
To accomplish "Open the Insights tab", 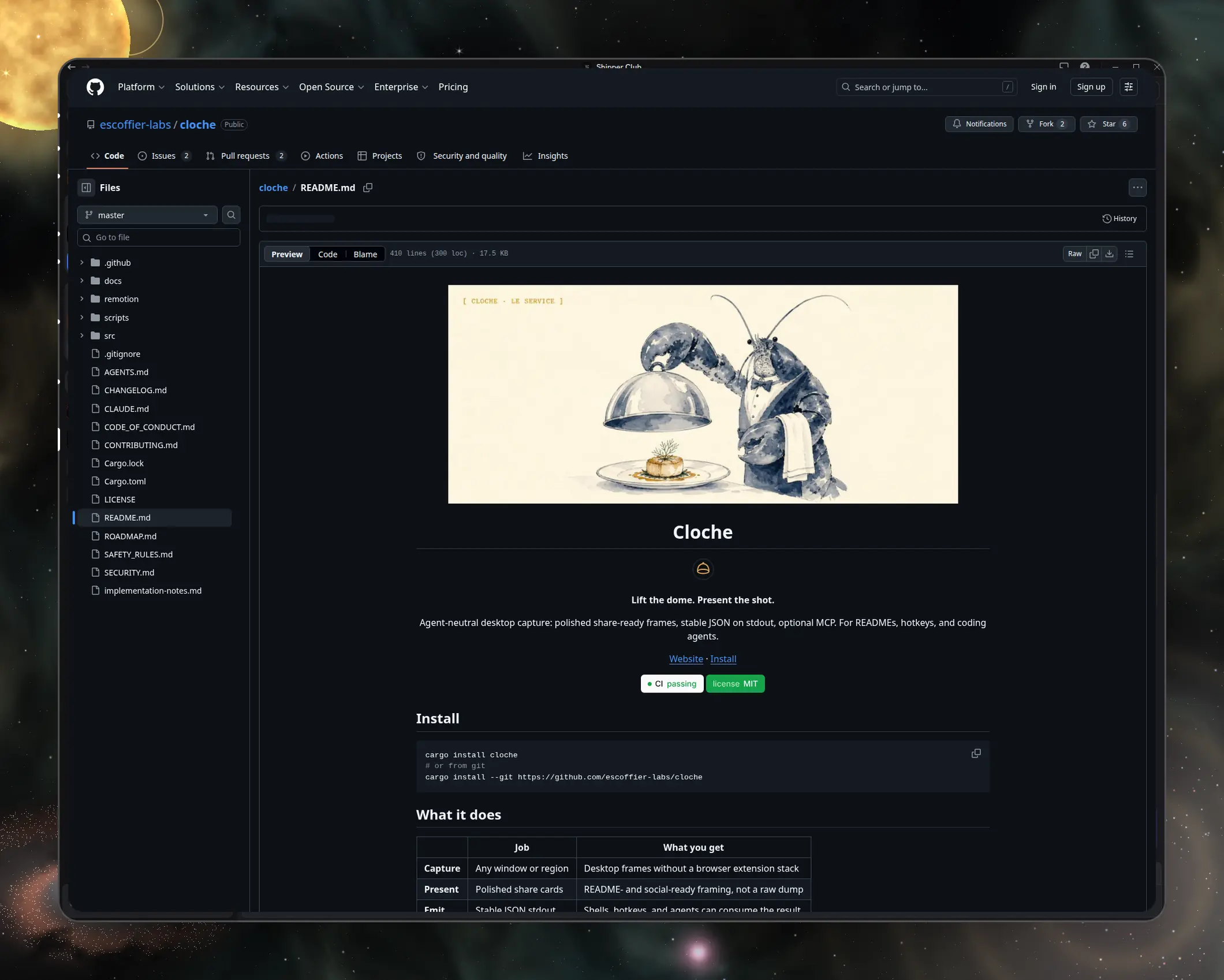I will click(x=546, y=156).
